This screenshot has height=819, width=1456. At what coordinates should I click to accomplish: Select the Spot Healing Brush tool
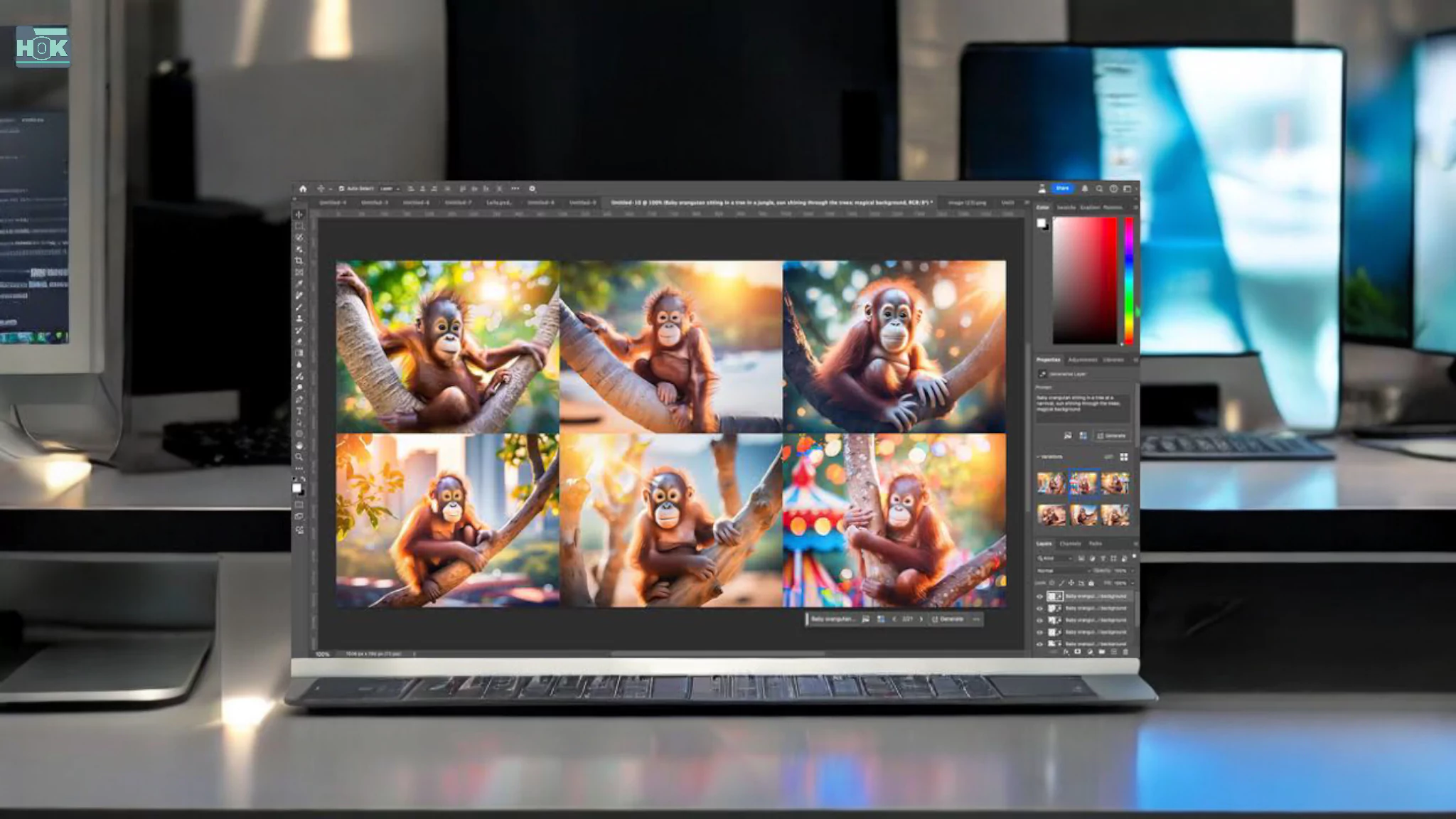pos(299,295)
